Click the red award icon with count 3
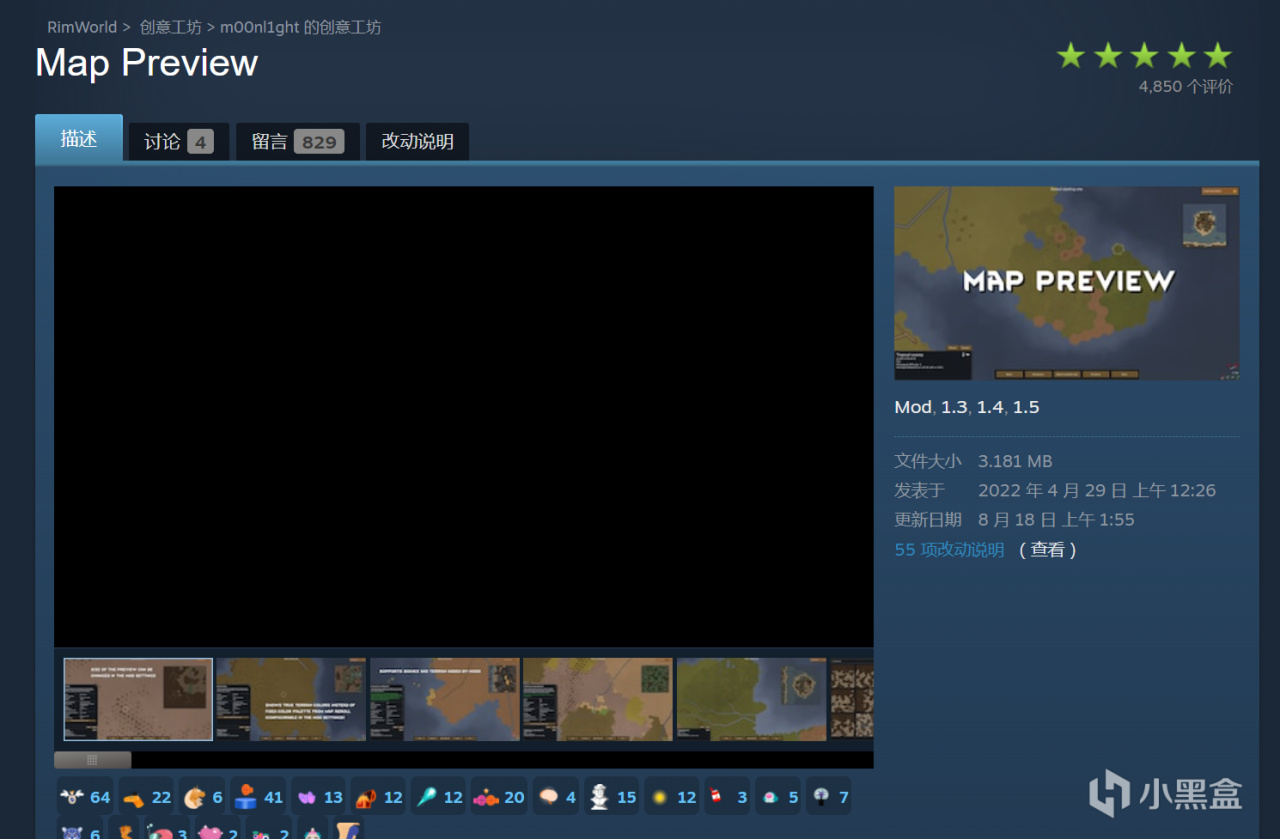 [727, 797]
